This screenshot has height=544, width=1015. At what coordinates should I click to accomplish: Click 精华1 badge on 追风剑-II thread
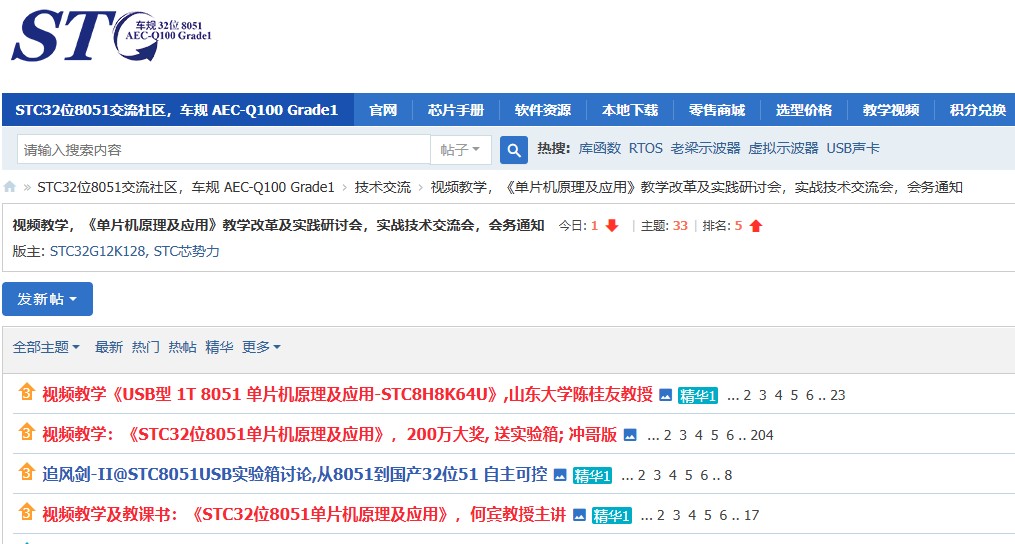click(592, 475)
